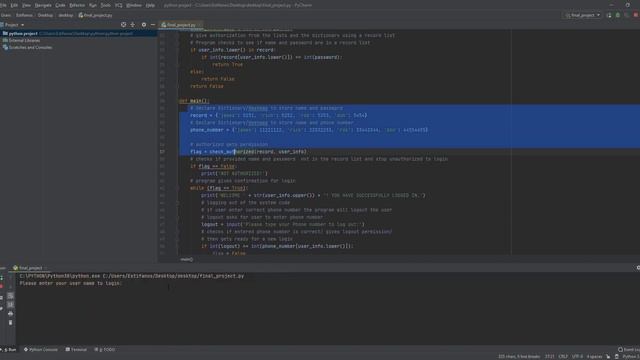Image resolution: width=640 pixels, height=360 pixels.
Task: Click the locate-in-project target icon
Action: click(123, 25)
